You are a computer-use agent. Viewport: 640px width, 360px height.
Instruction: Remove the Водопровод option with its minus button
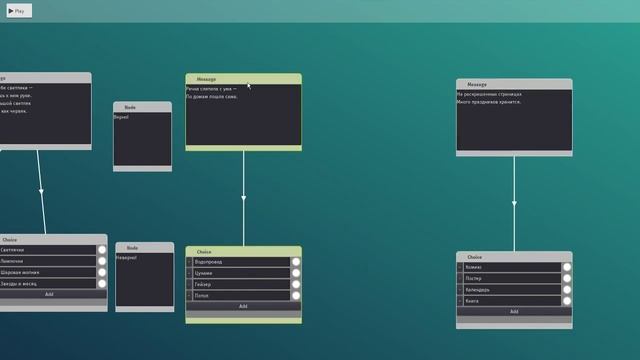(x=189, y=262)
